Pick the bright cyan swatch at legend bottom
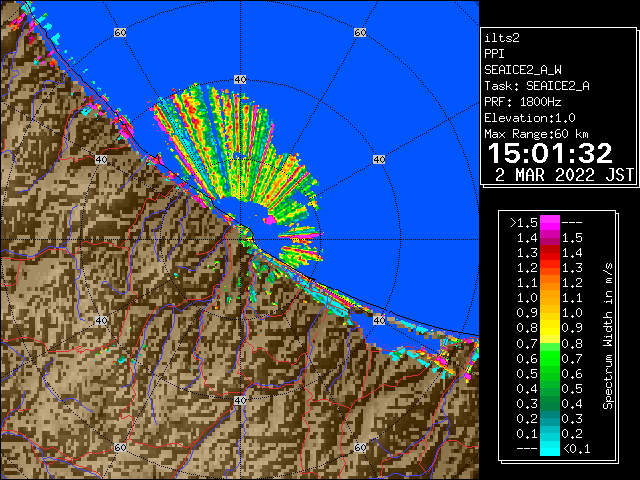Viewport: 640px width, 480px height. tap(550, 448)
